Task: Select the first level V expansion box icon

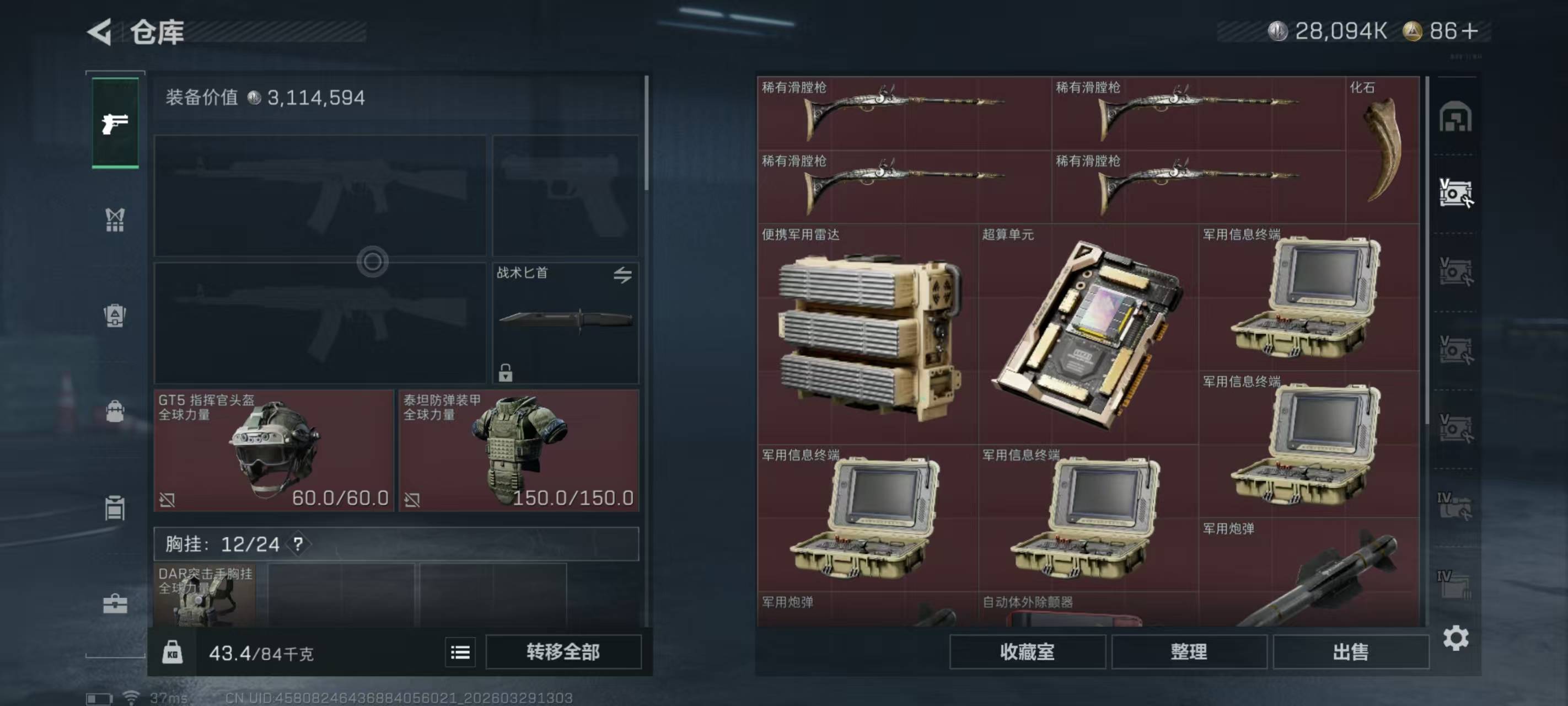Action: click(1456, 194)
